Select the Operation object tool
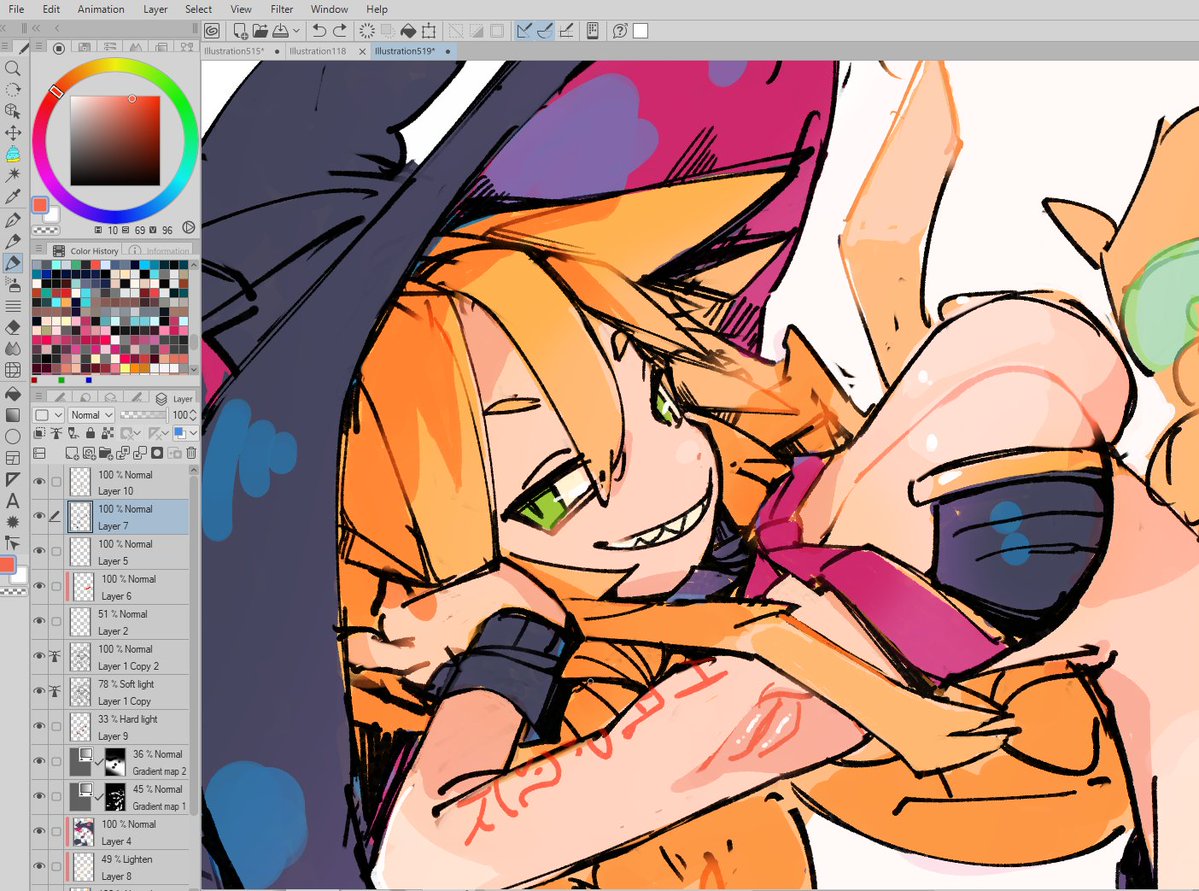The image size is (1199, 891). (x=12, y=111)
